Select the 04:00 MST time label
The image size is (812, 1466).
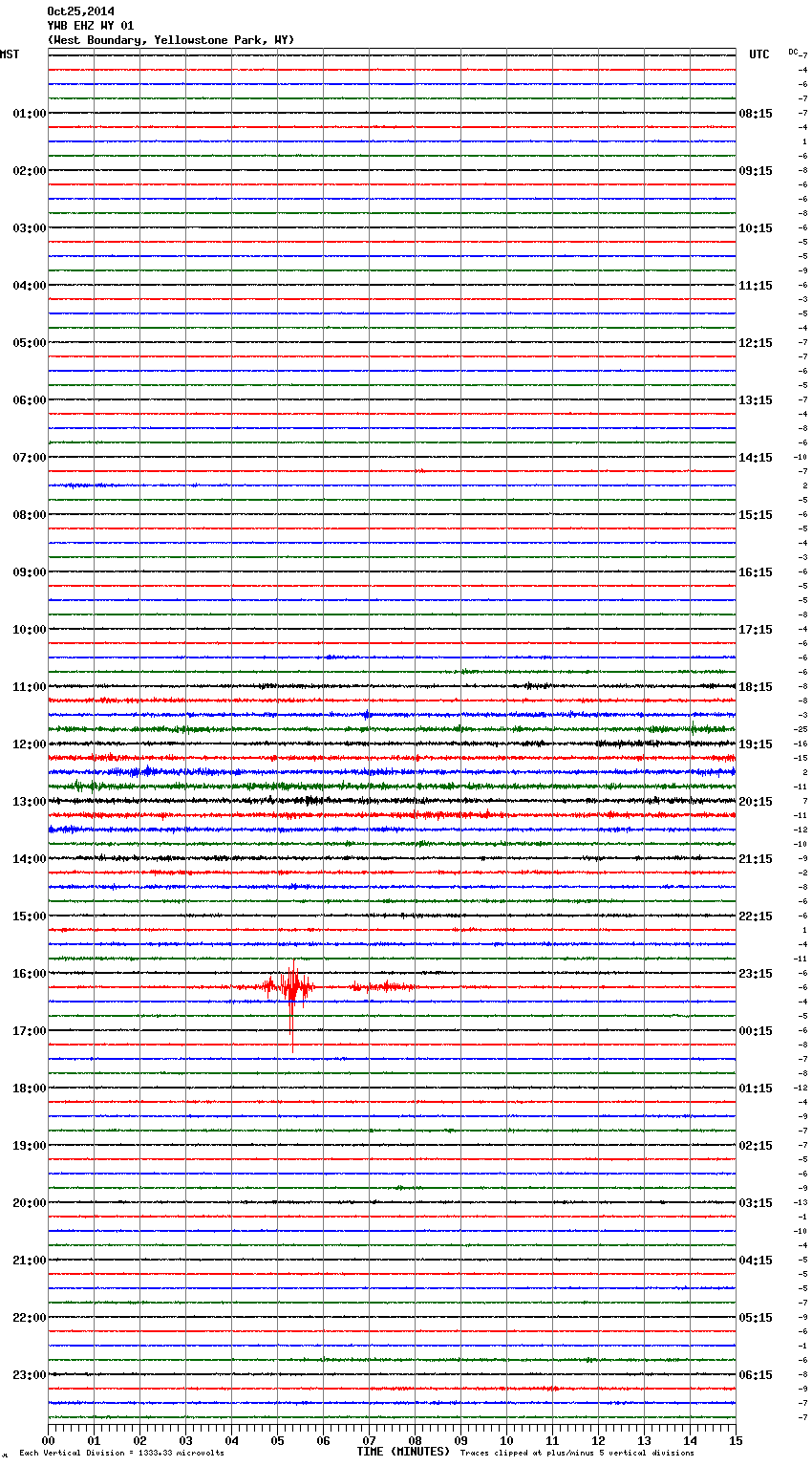(x=30, y=286)
